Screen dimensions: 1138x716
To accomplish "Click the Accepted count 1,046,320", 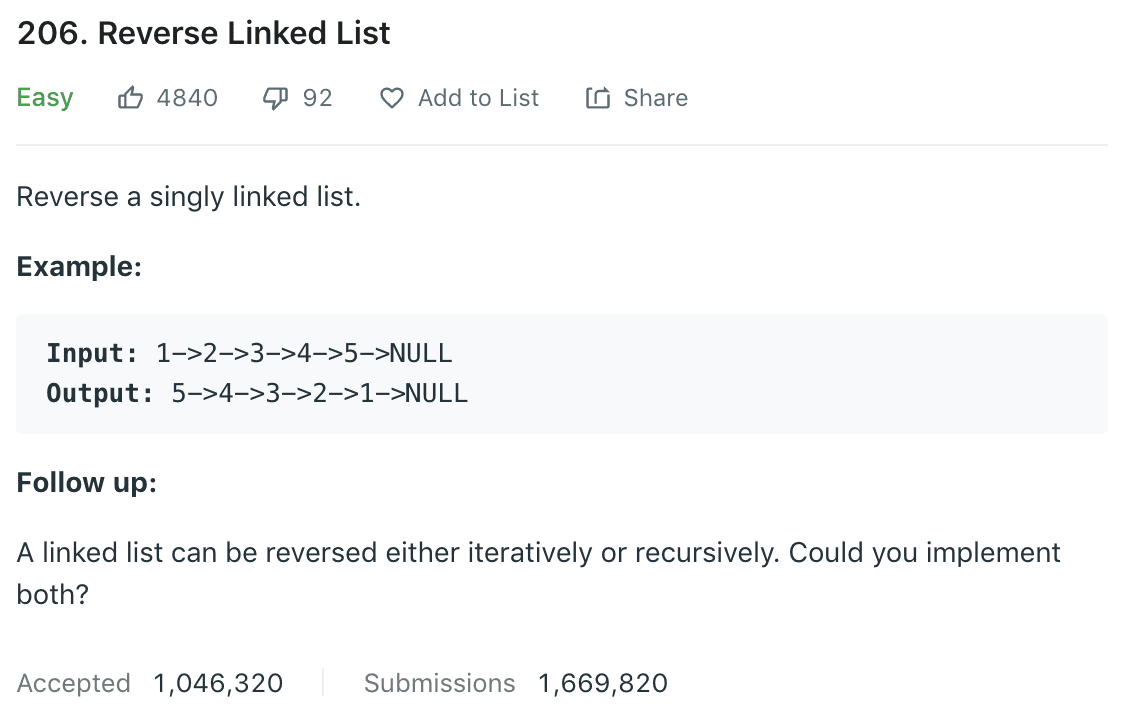I will 218,683.
